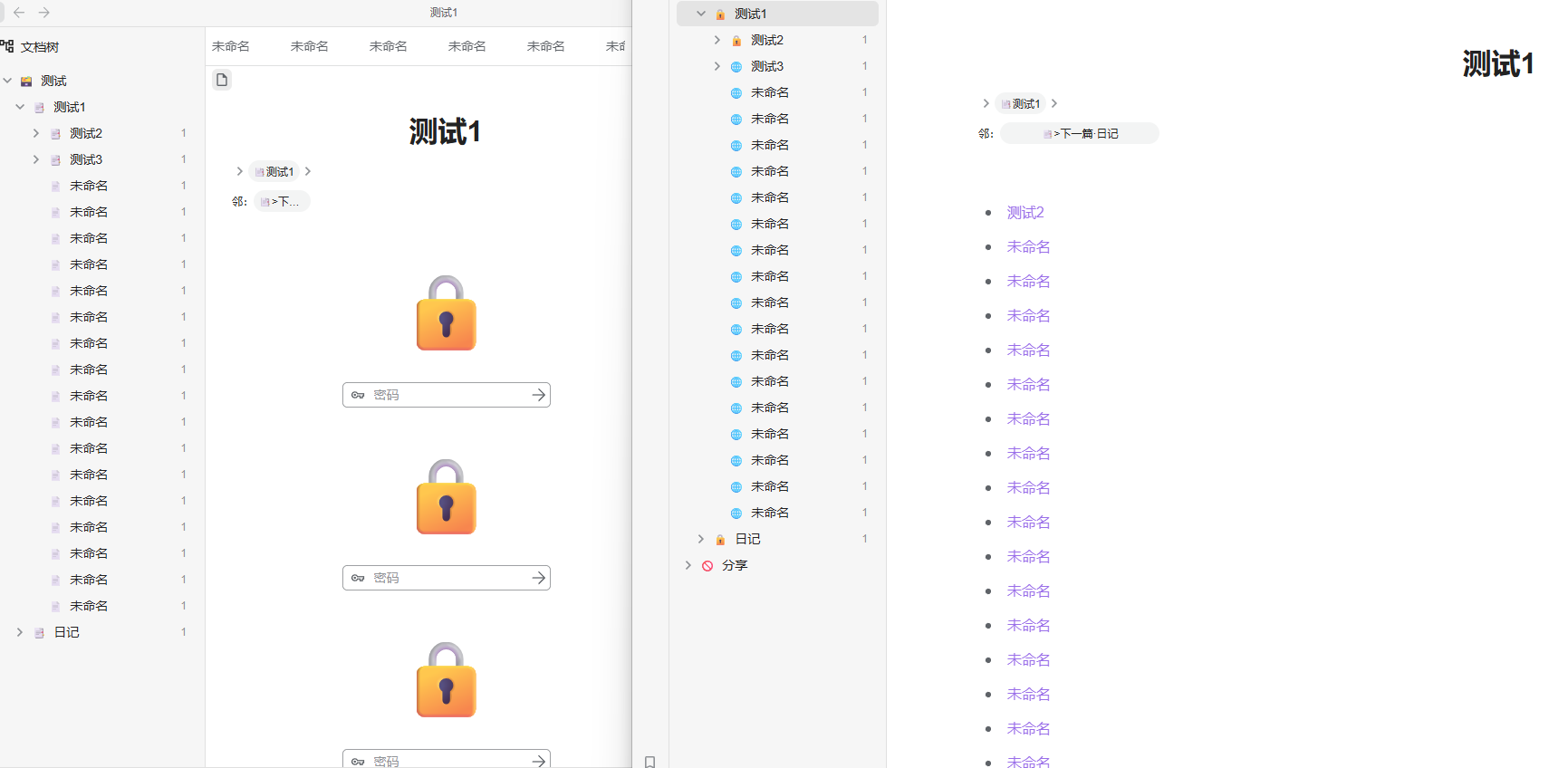This screenshot has width=1568, height=768.
Task: Click the 测试1 heading on the published page
Action: click(1498, 63)
